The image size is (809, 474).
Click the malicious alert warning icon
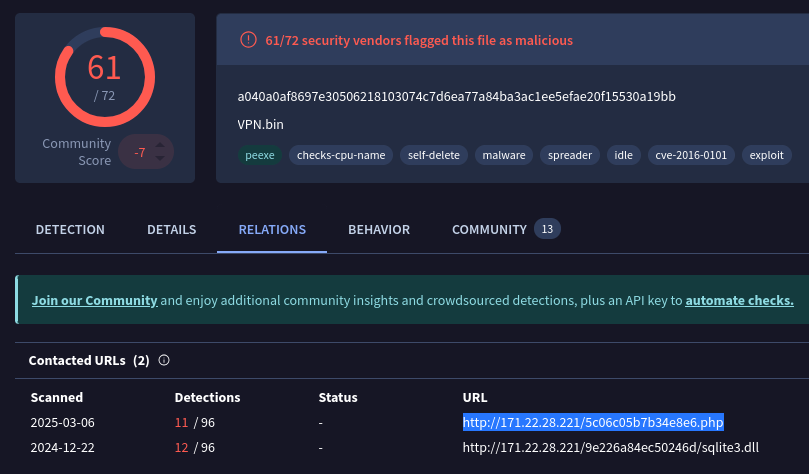coord(247,40)
